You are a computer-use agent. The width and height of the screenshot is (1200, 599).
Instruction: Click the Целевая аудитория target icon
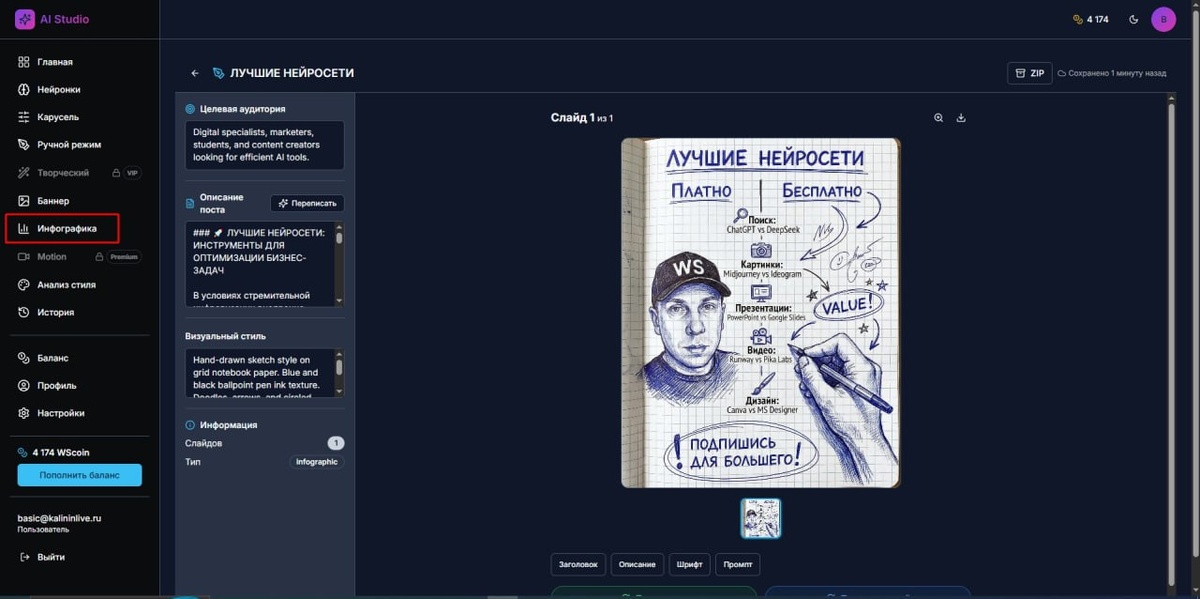(190, 109)
